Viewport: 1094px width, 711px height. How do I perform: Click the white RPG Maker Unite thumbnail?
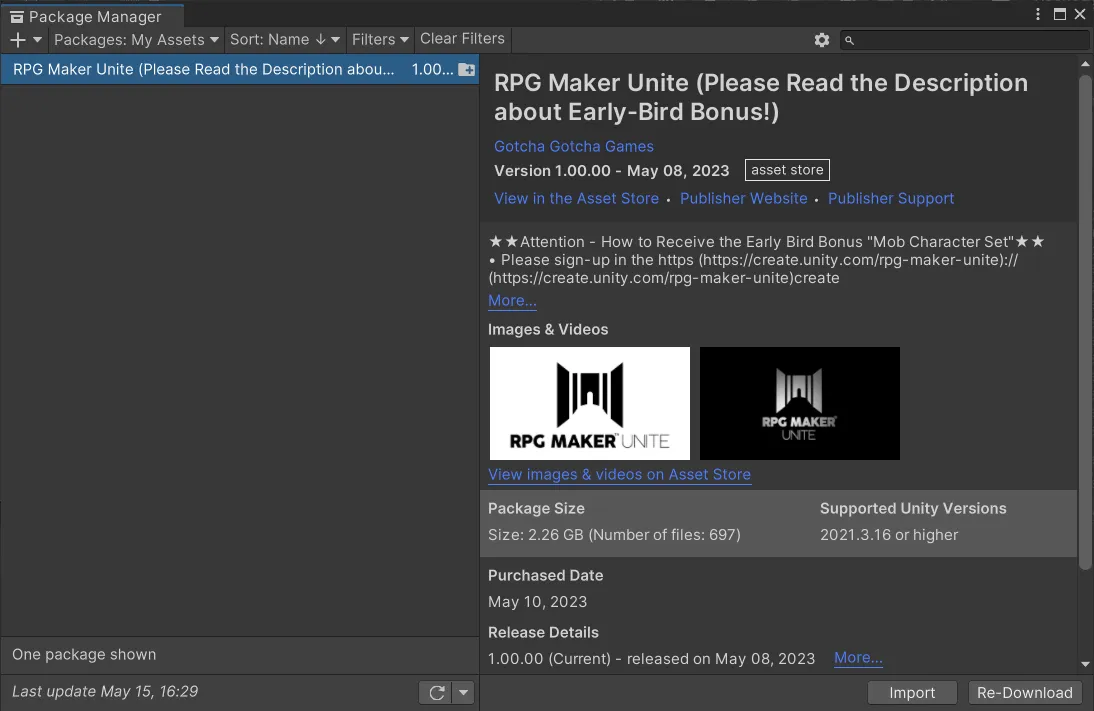(x=590, y=403)
